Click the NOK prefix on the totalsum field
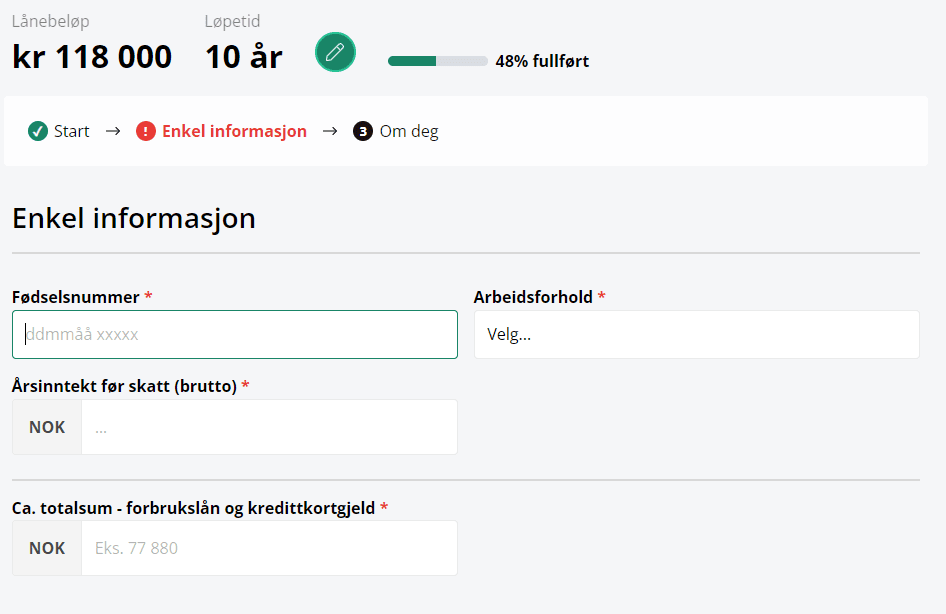 click(47, 548)
